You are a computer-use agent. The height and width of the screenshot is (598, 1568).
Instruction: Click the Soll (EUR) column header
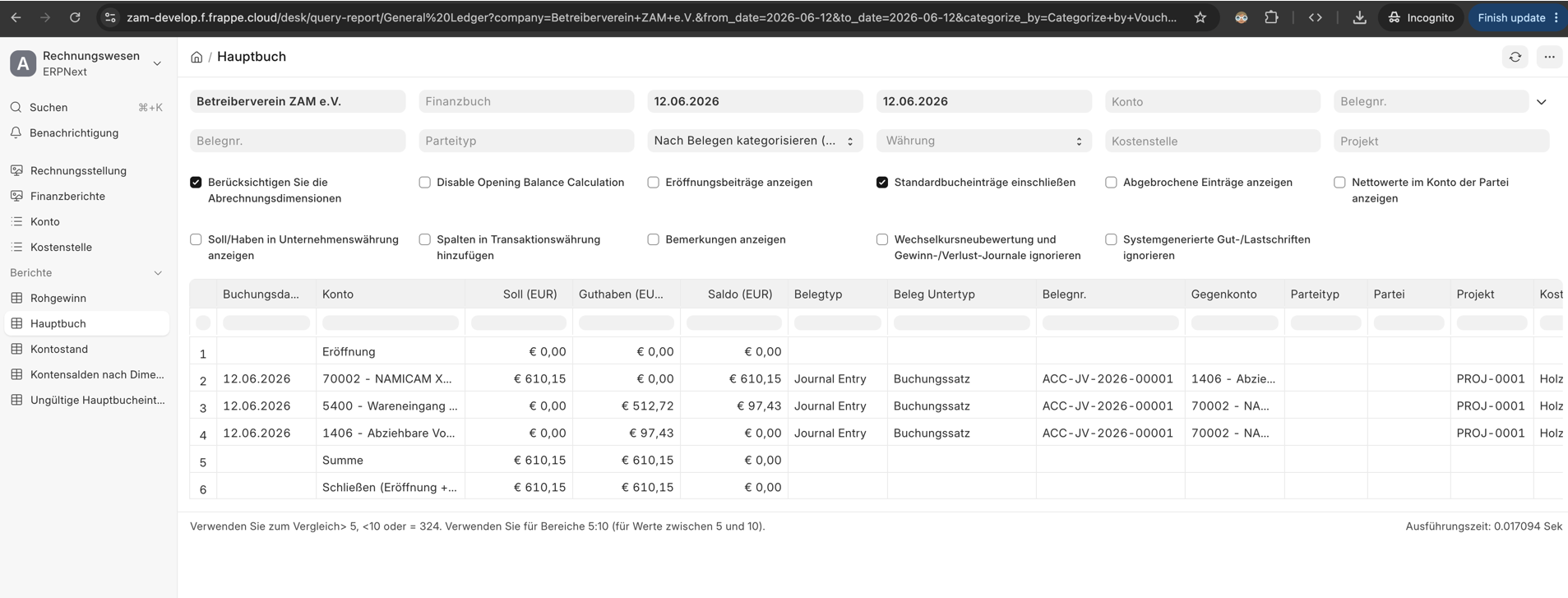tap(519, 294)
